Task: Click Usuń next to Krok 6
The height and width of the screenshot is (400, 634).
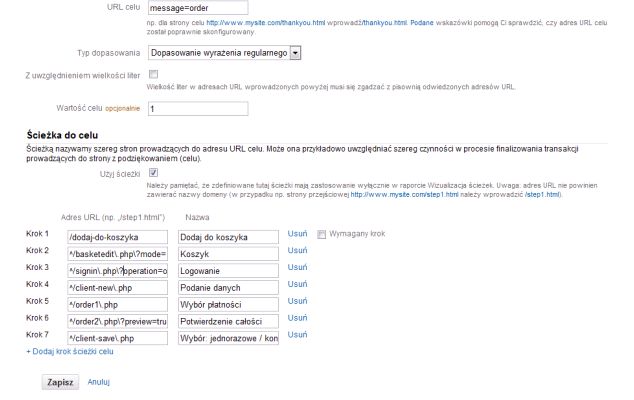Action: point(297,319)
